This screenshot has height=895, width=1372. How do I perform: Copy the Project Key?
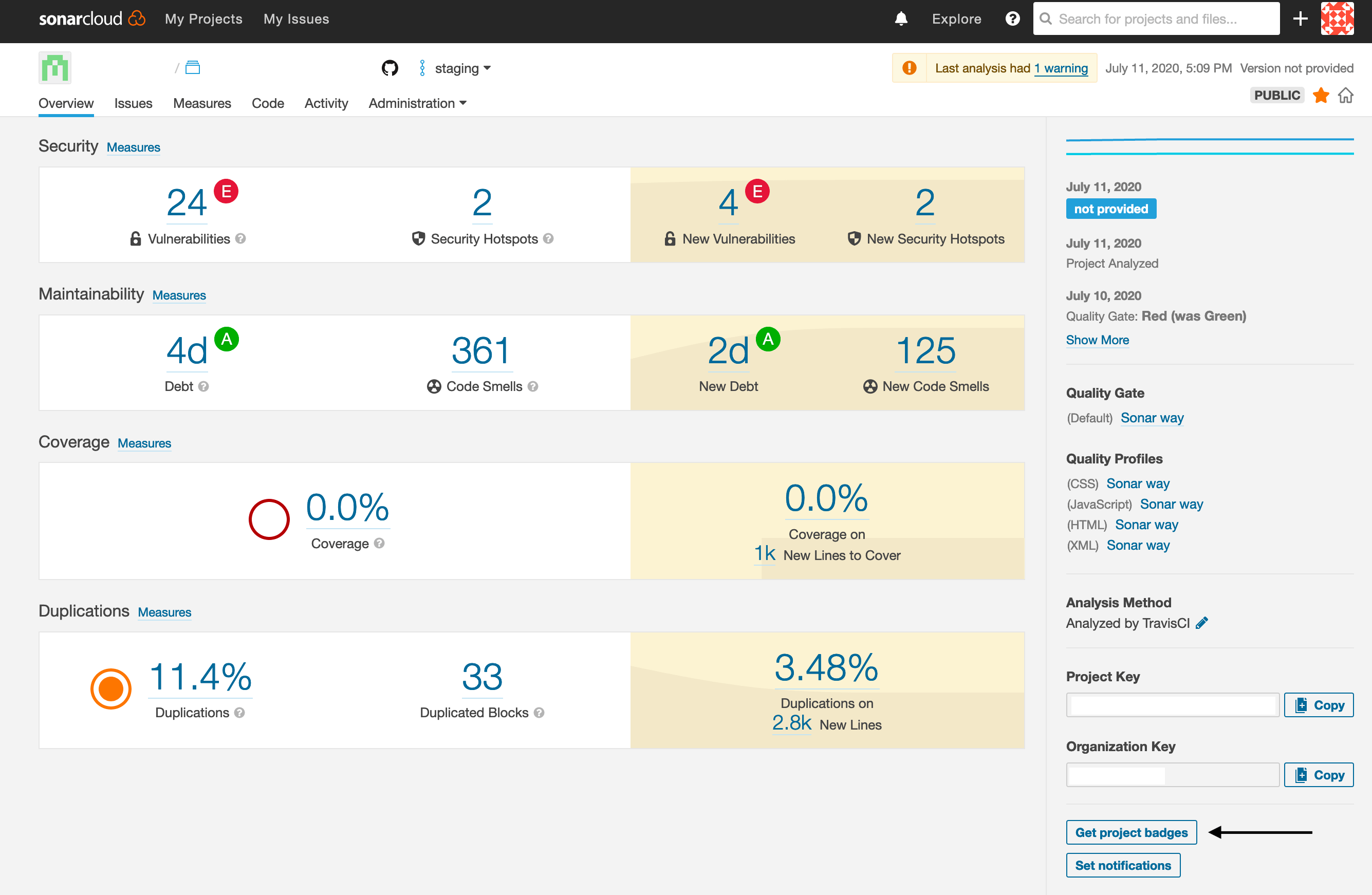(x=1319, y=705)
